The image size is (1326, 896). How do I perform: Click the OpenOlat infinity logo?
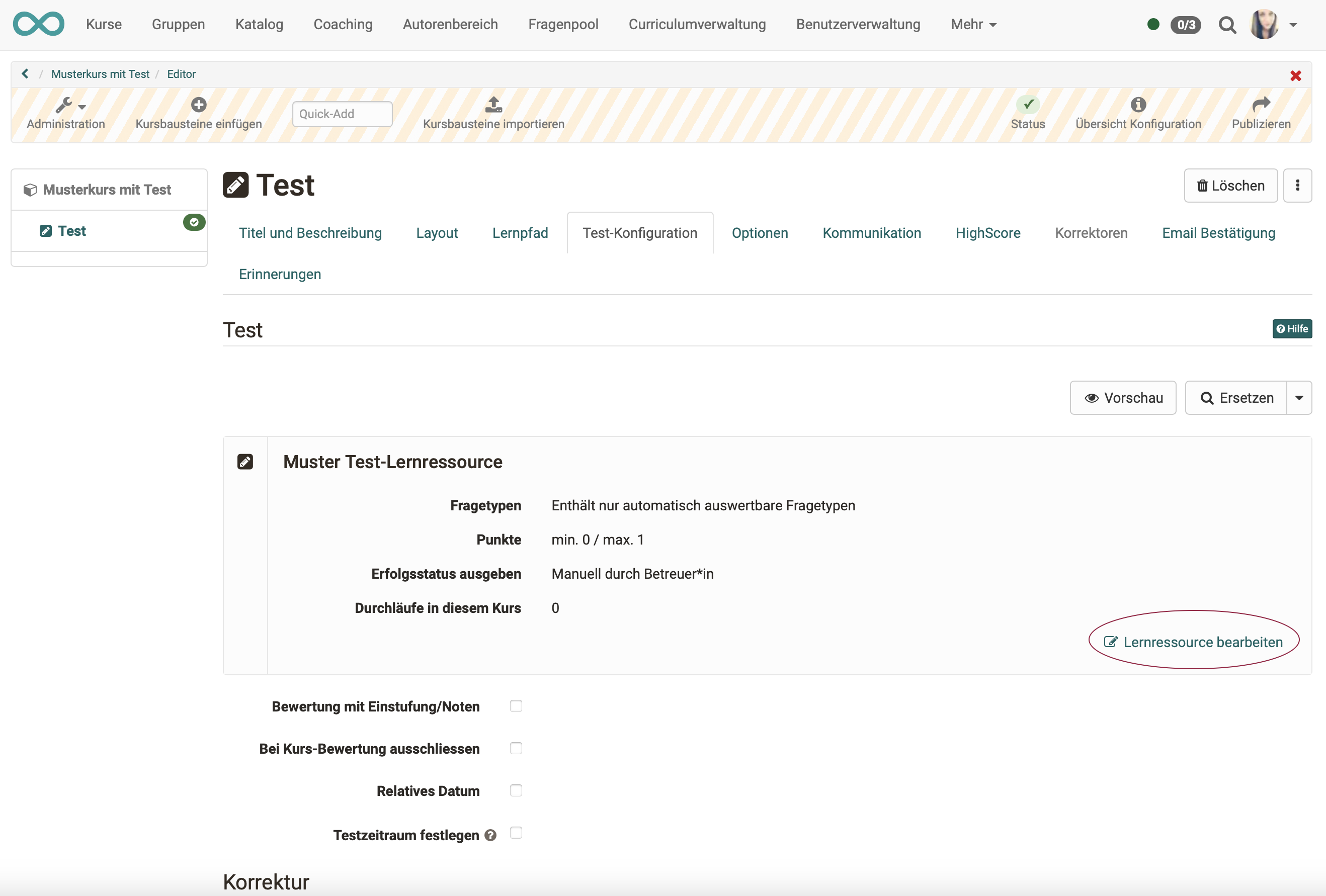click(38, 24)
